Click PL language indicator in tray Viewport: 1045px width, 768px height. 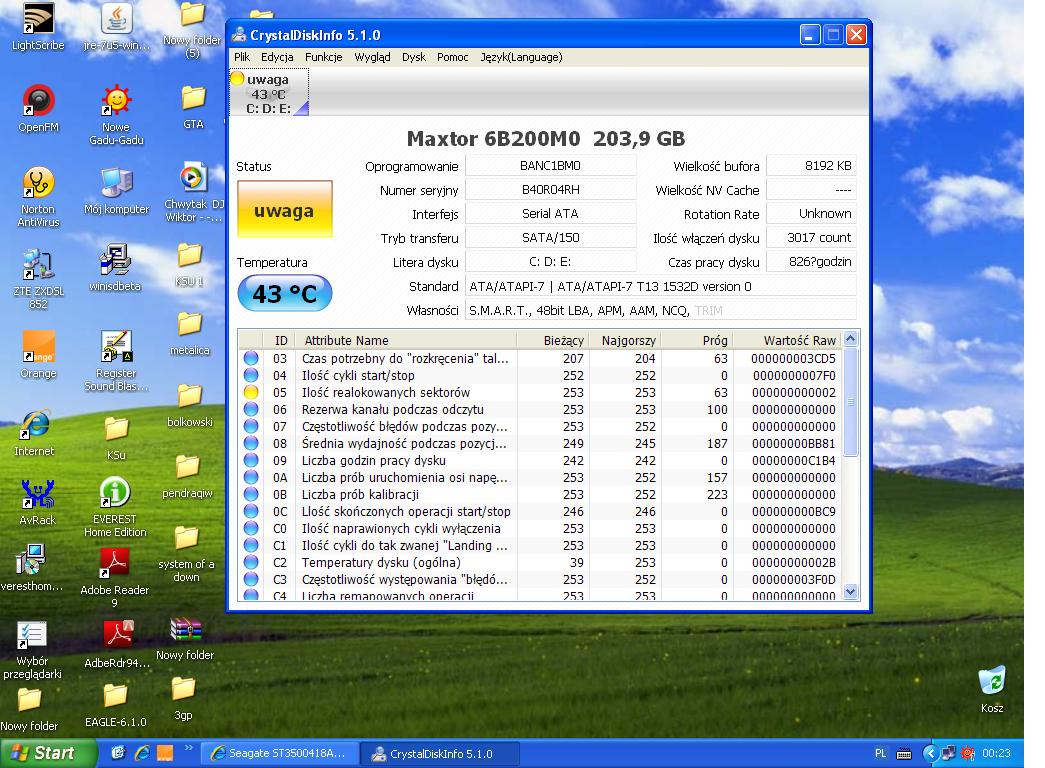880,753
